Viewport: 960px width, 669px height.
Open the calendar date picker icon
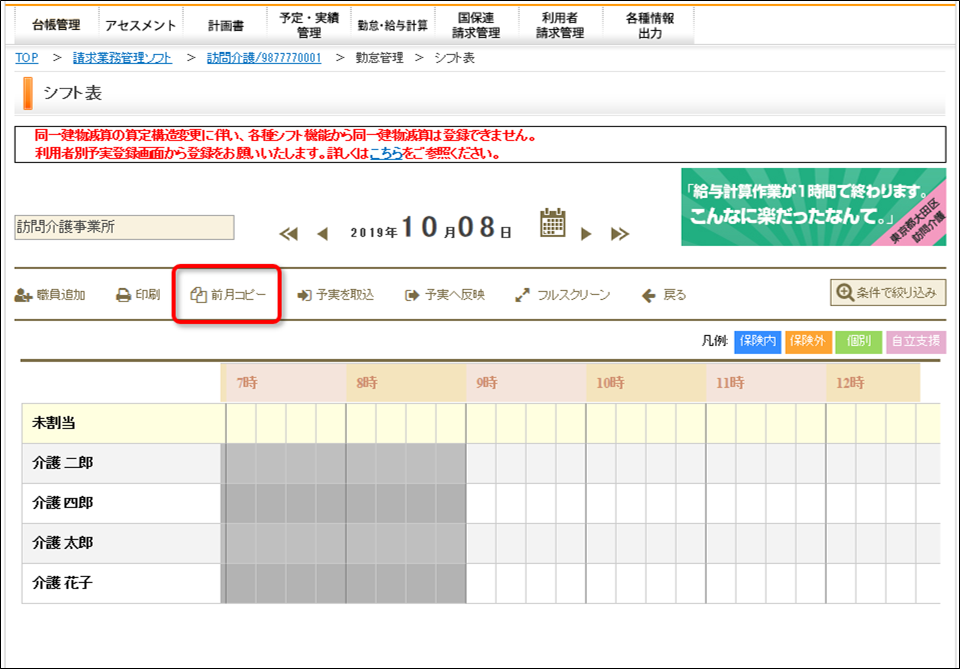(552, 223)
